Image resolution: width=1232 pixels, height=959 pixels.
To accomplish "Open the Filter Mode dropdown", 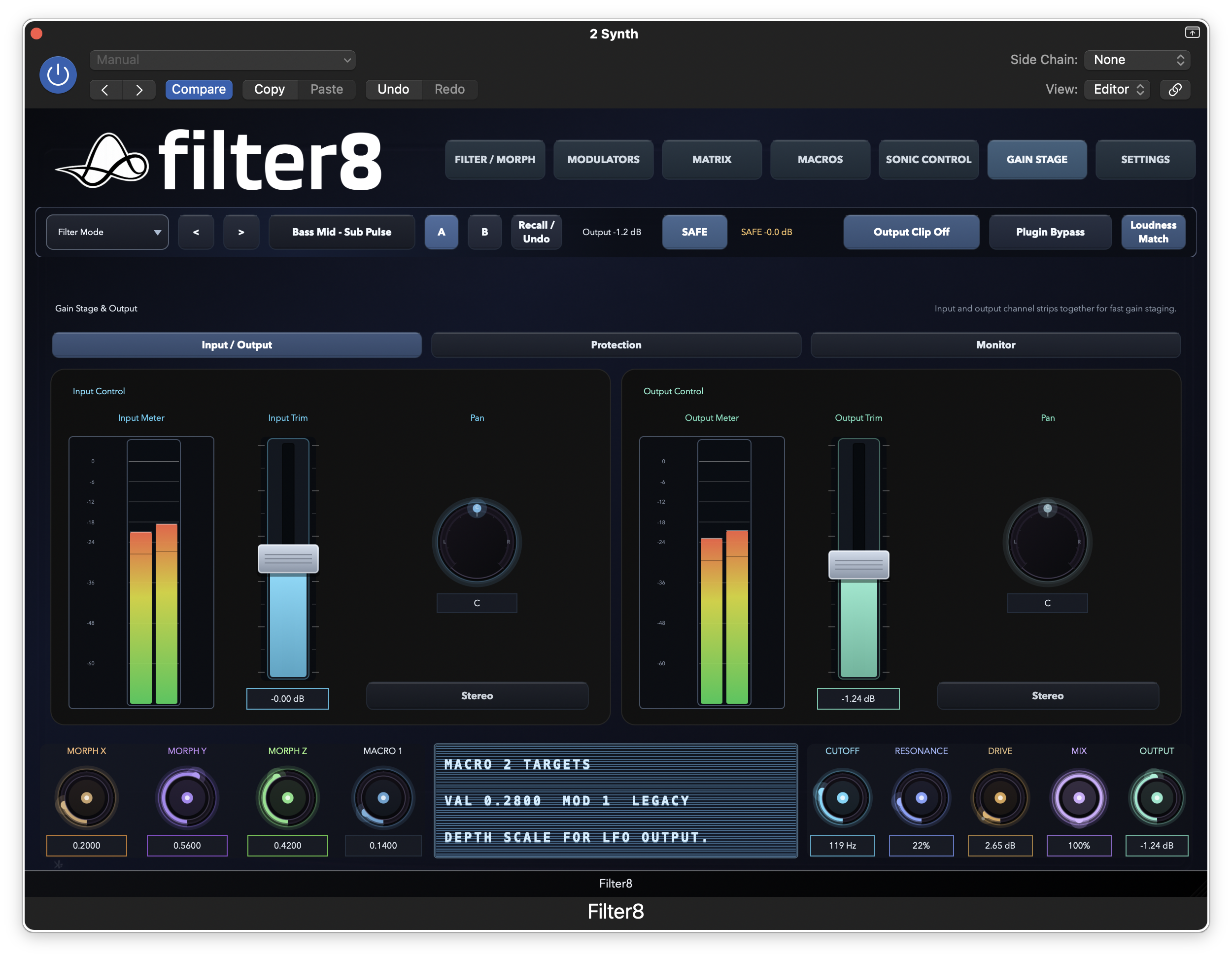I will 107,232.
